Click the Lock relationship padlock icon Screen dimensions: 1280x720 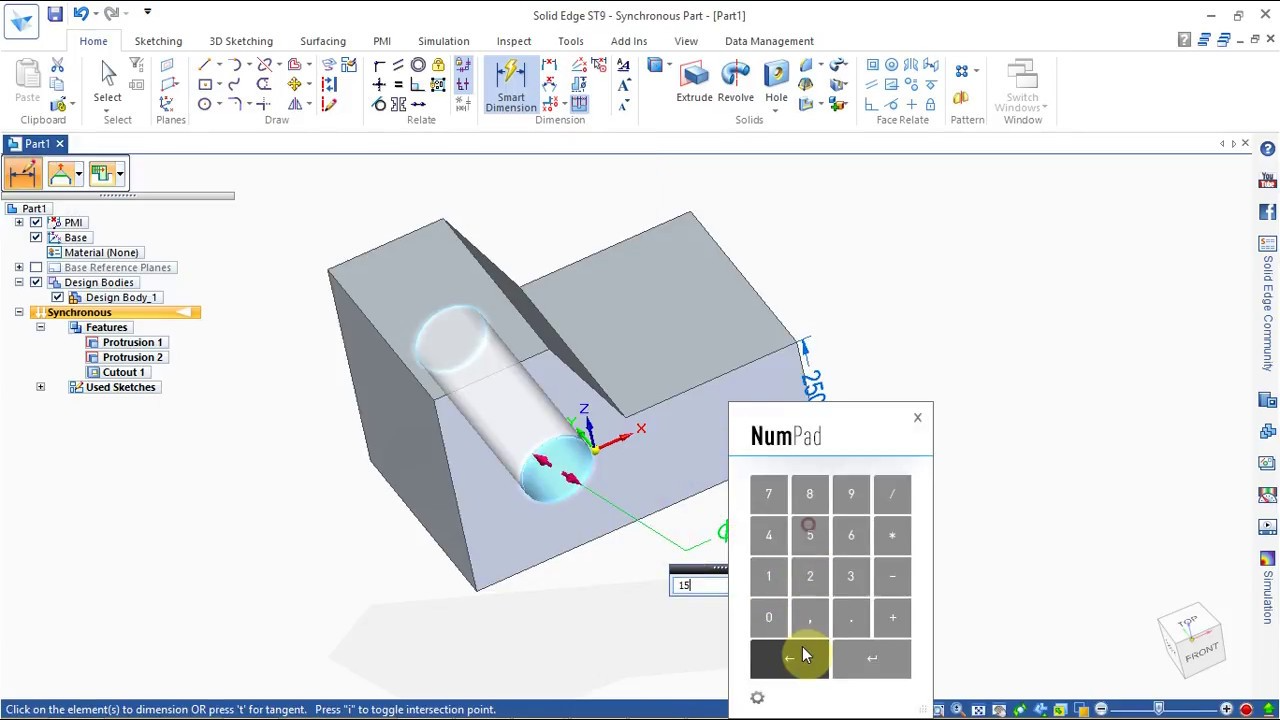click(x=438, y=65)
